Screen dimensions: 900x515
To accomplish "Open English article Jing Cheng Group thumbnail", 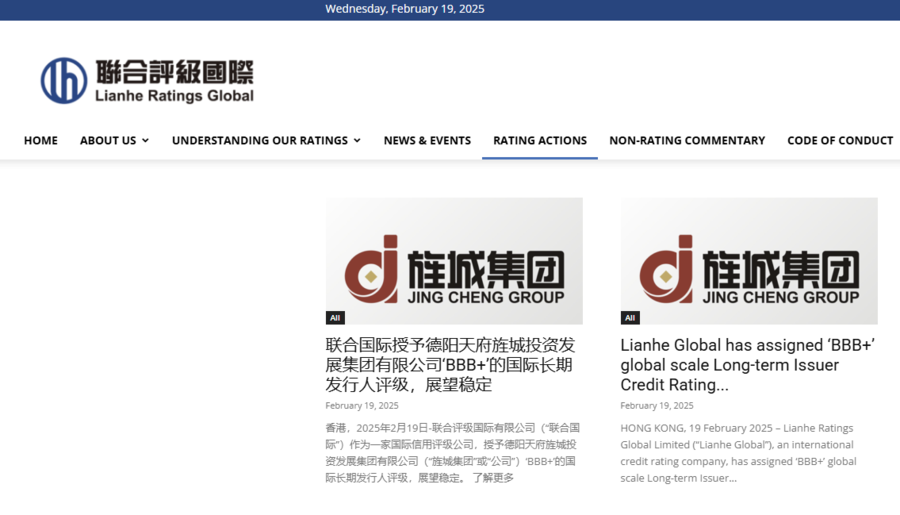I will [x=748, y=261].
